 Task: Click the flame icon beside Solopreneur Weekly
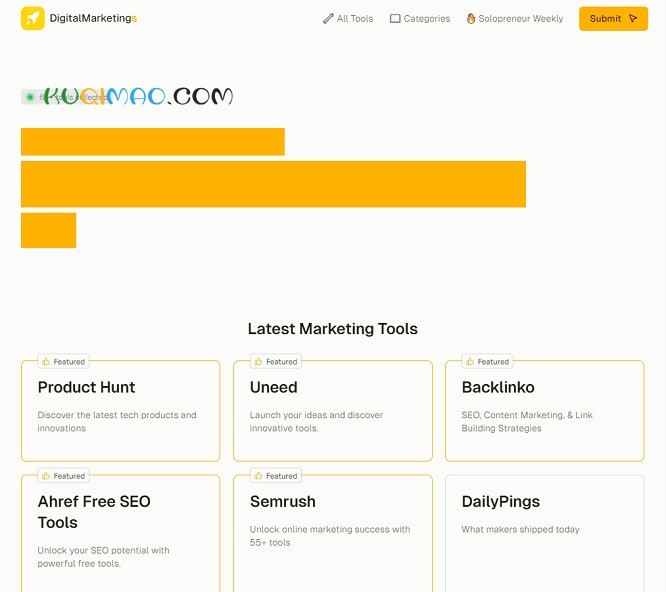click(471, 18)
